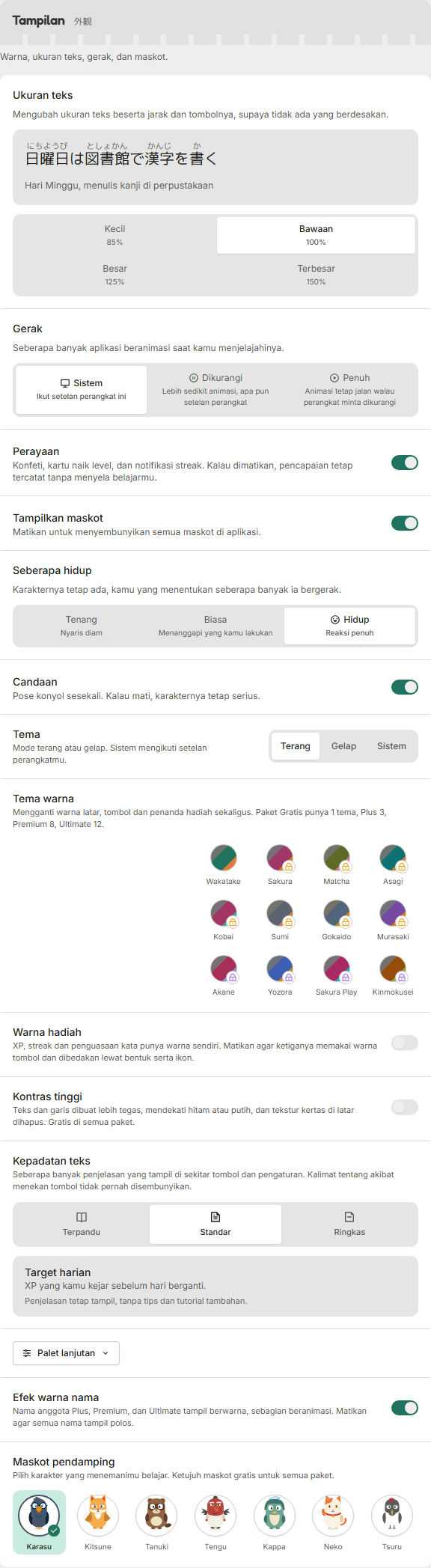Screen dimensions: 431x1568
Task: Click the Standar document icon
Action: (215, 1217)
